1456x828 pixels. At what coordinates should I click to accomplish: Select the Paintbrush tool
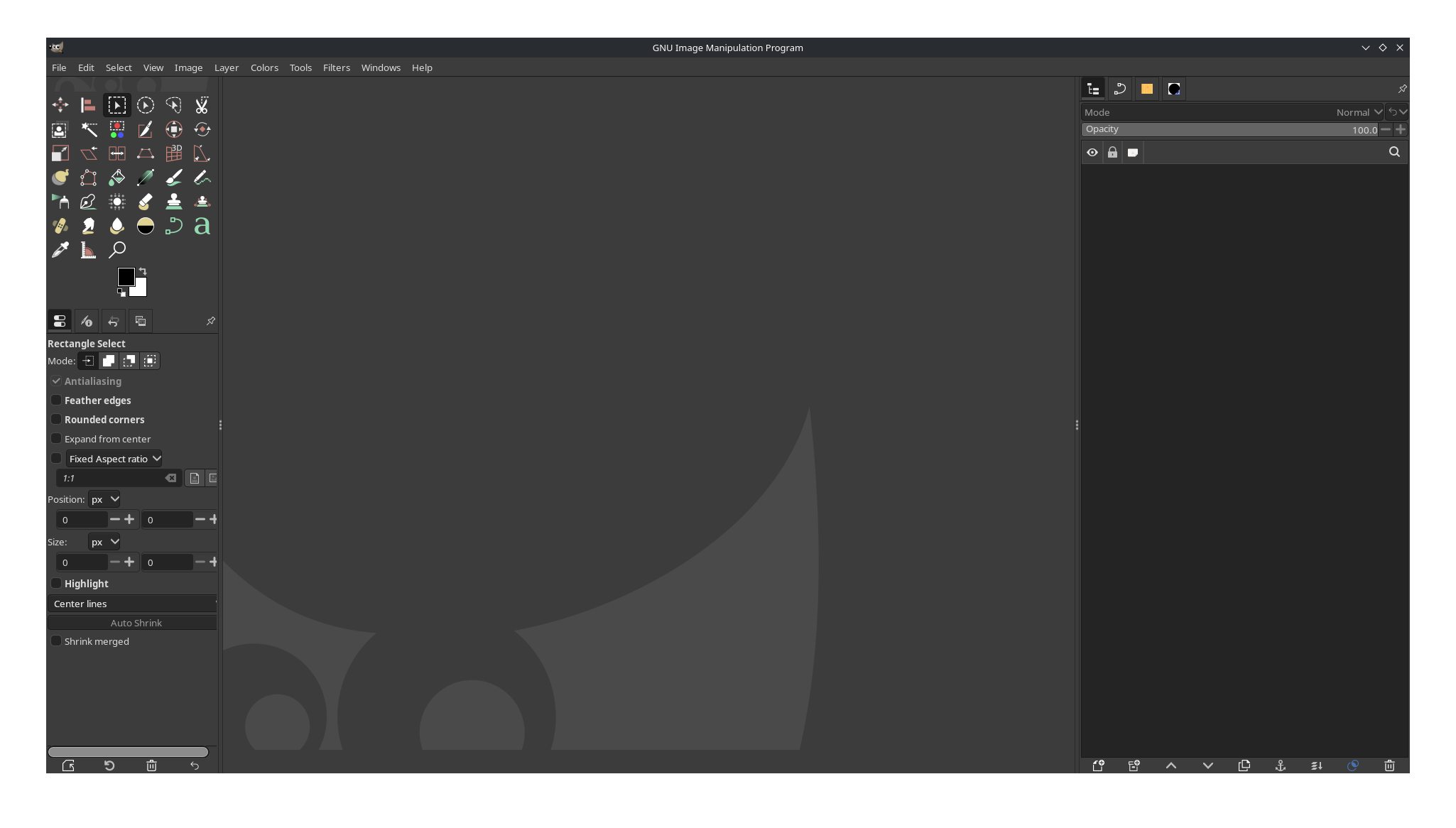click(x=174, y=178)
